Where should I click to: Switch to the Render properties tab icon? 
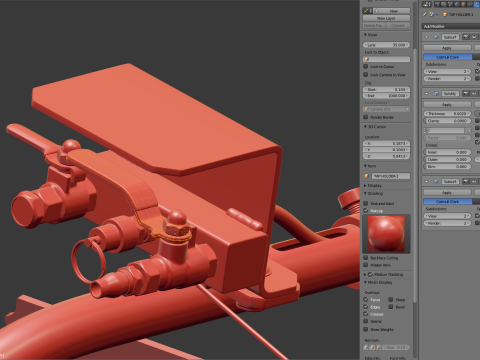[x=437, y=4]
